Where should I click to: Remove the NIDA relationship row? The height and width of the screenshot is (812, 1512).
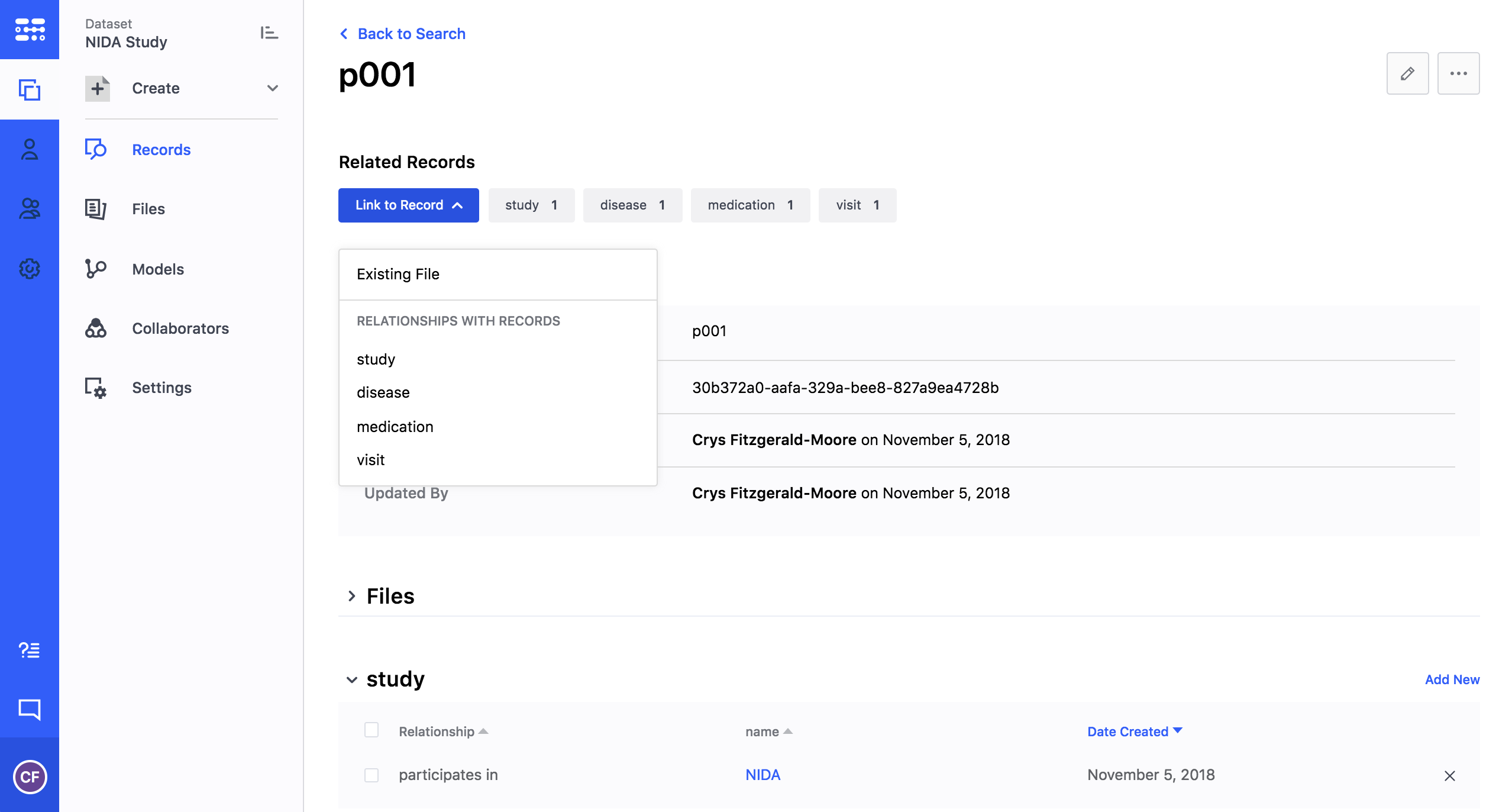(1449, 775)
